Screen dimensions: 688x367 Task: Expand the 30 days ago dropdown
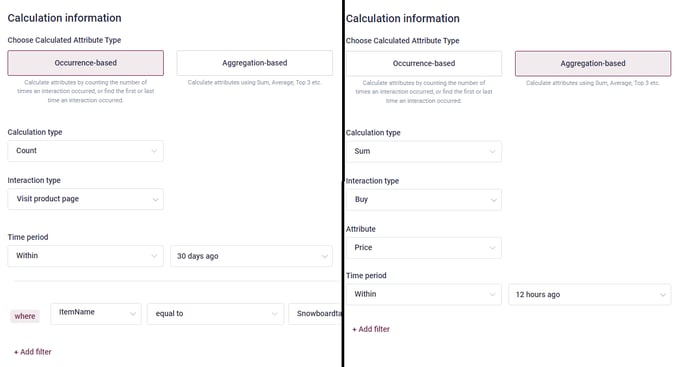pyautogui.click(x=251, y=256)
